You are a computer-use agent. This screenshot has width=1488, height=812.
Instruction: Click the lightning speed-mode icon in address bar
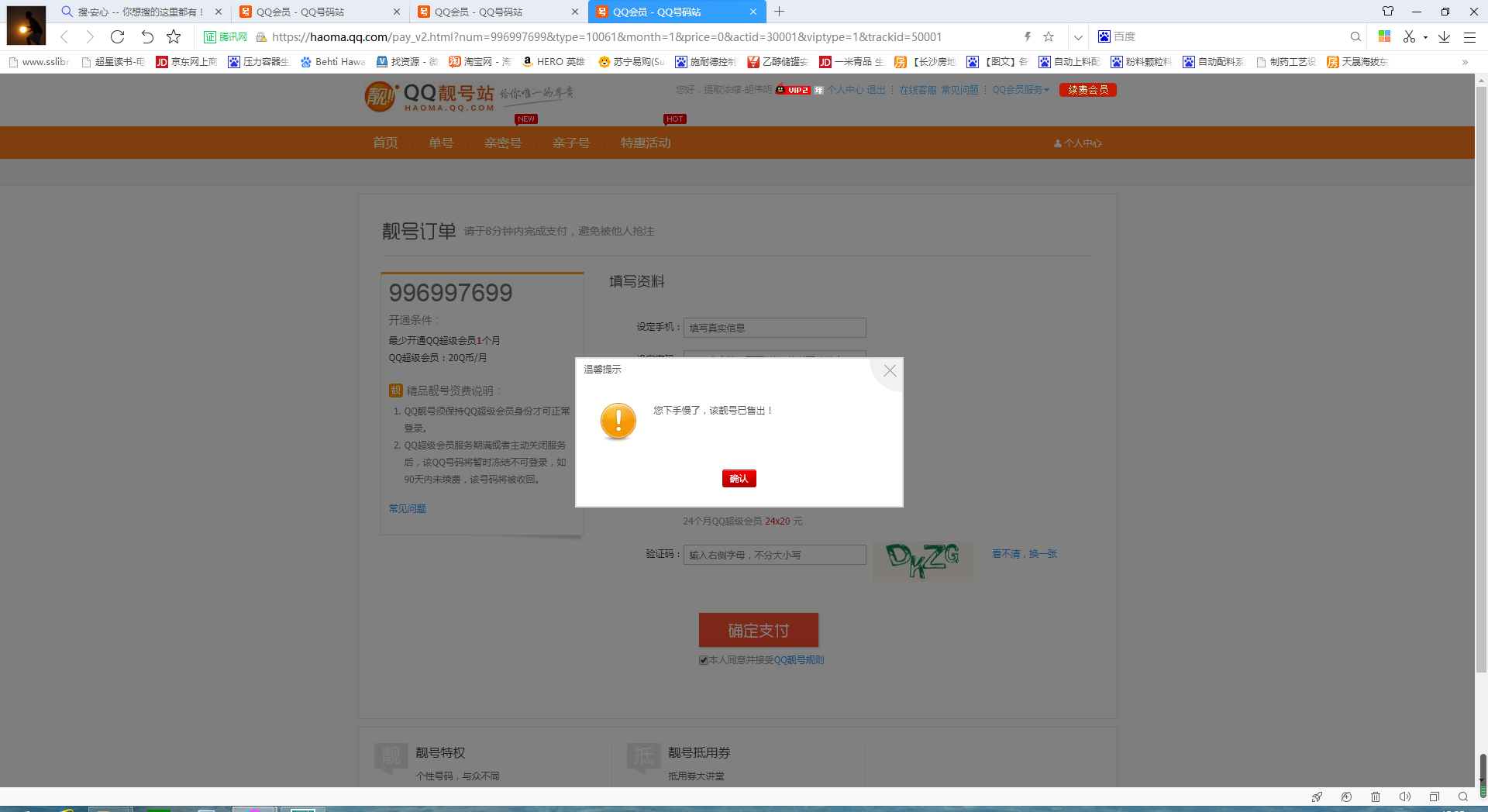coord(1028,36)
